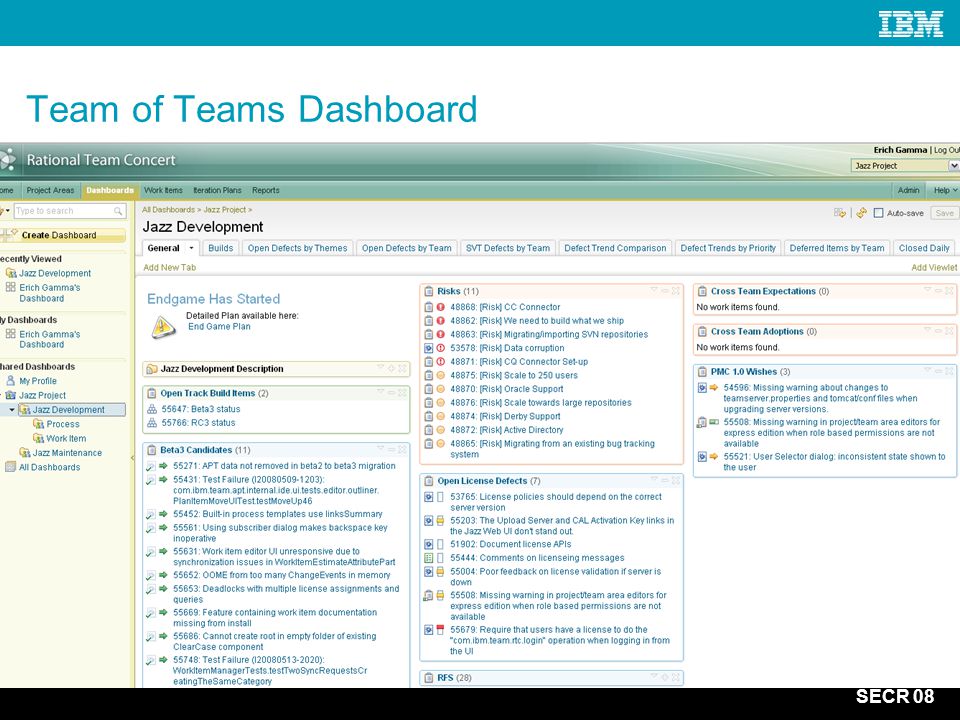Open the Jazz Project selector dropdown
Screen dimensions: 960x720
click(905, 166)
